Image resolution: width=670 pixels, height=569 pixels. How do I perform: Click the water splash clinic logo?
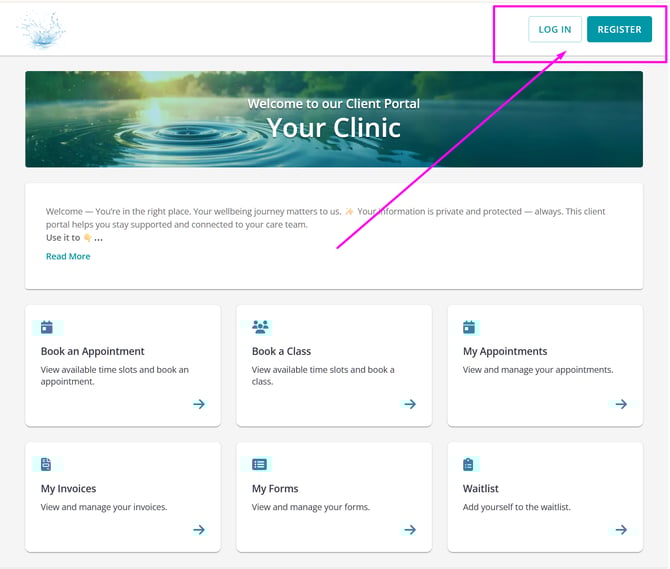[42, 30]
